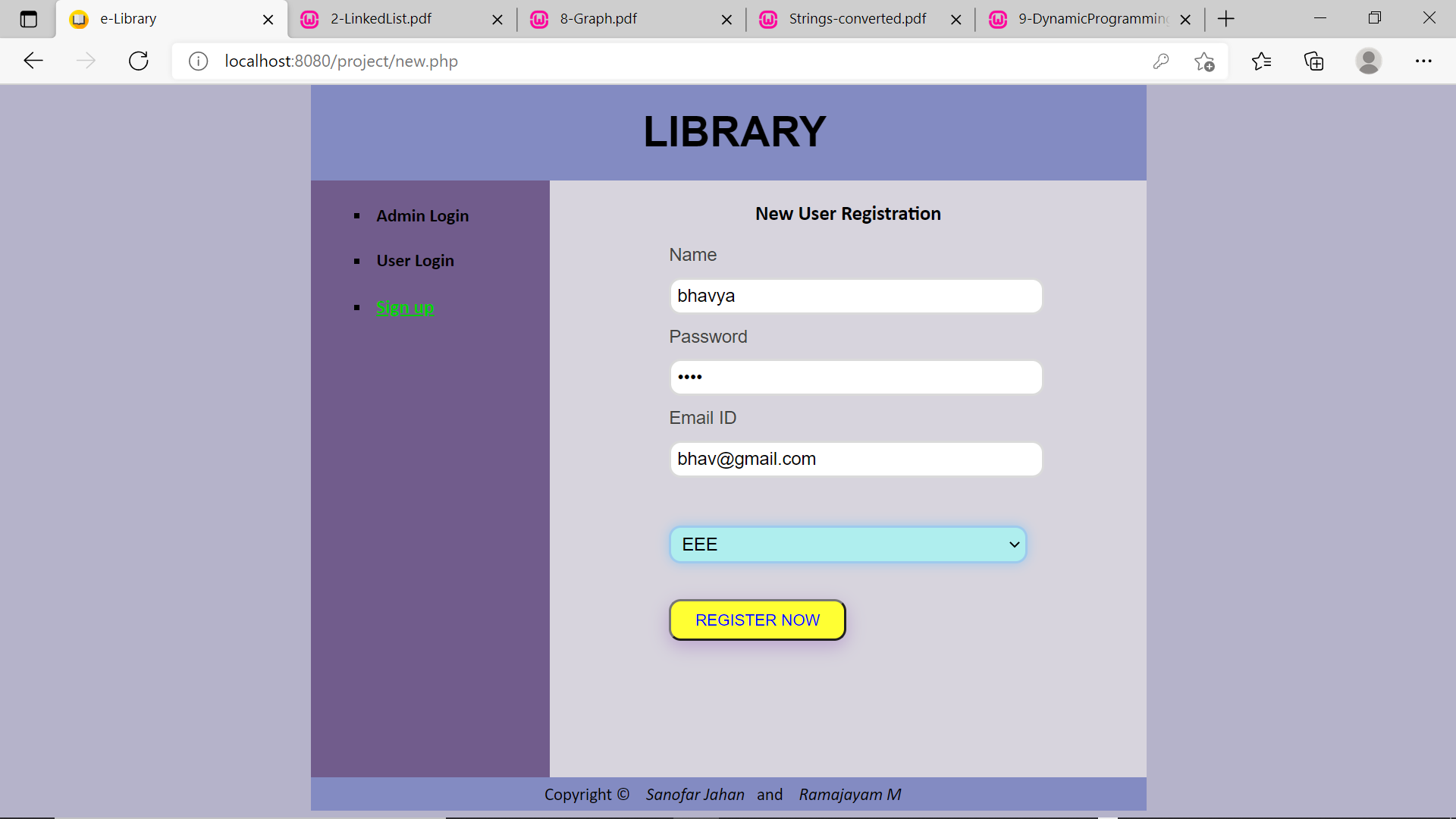Open the Sign up link
Viewport: 1456px width, 819px height.
pyautogui.click(x=404, y=307)
